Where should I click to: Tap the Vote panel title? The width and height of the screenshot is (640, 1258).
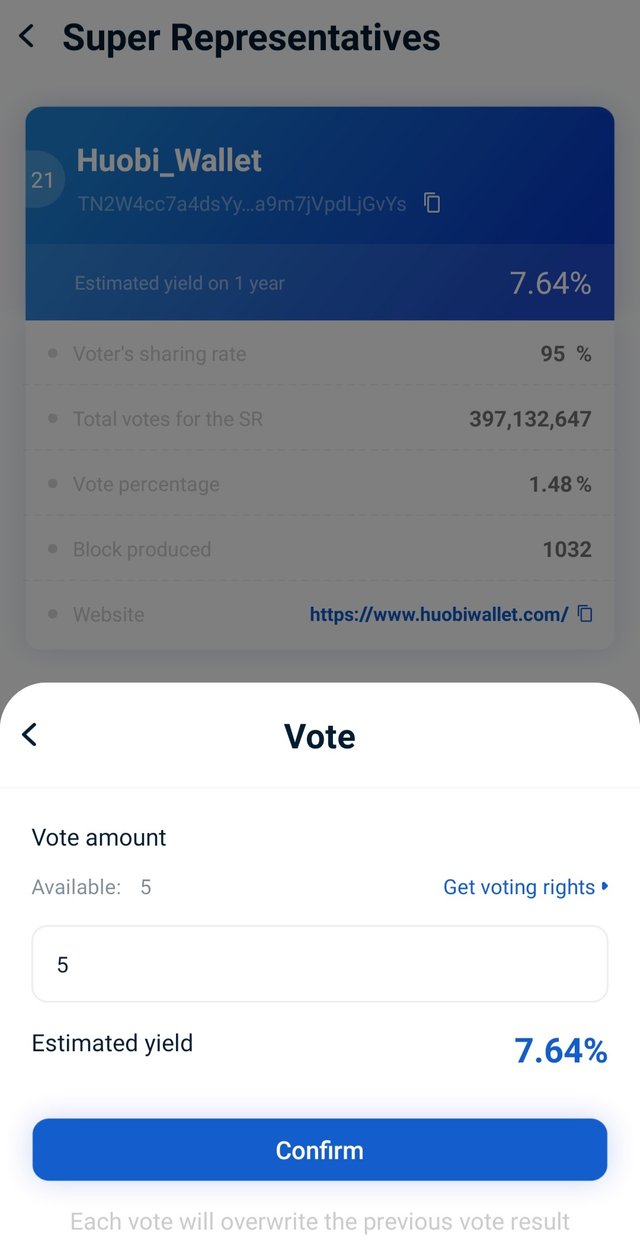pyautogui.click(x=320, y=736)
